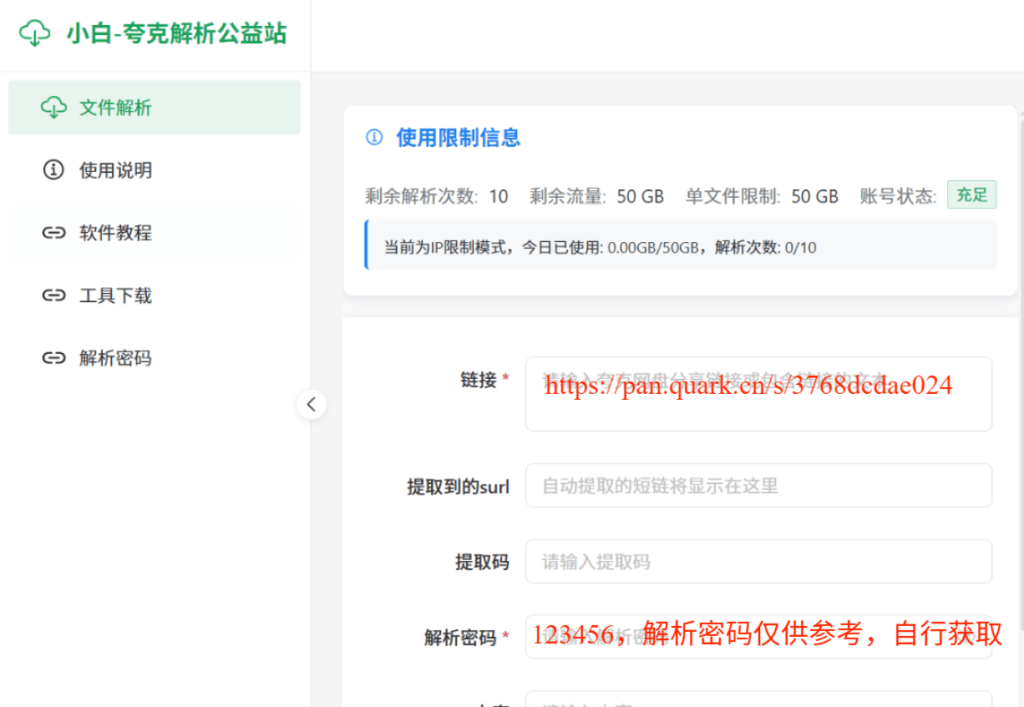This screenshot has height=707, width=1024.
Task: Click the 提取到的surl field label
Action: tap(458, 486)
